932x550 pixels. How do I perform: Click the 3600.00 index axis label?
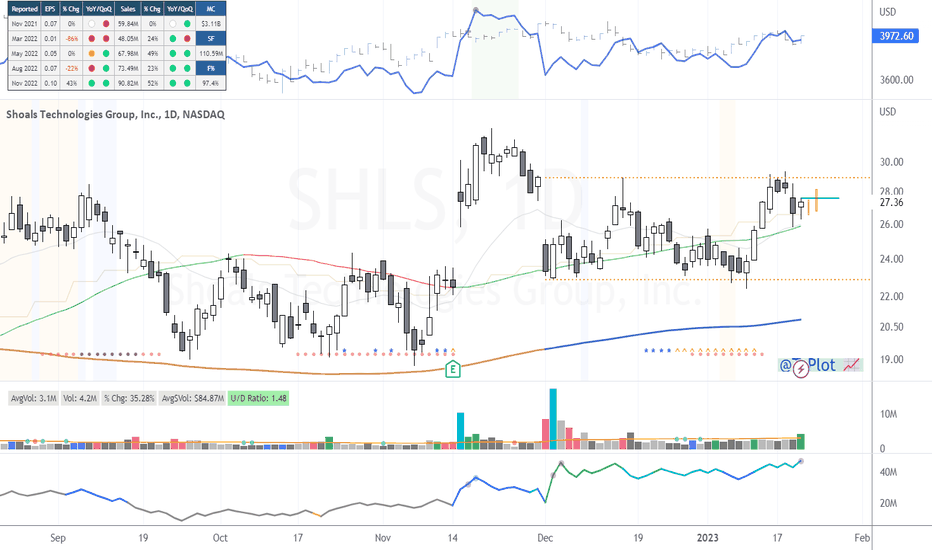pos(896,80)
